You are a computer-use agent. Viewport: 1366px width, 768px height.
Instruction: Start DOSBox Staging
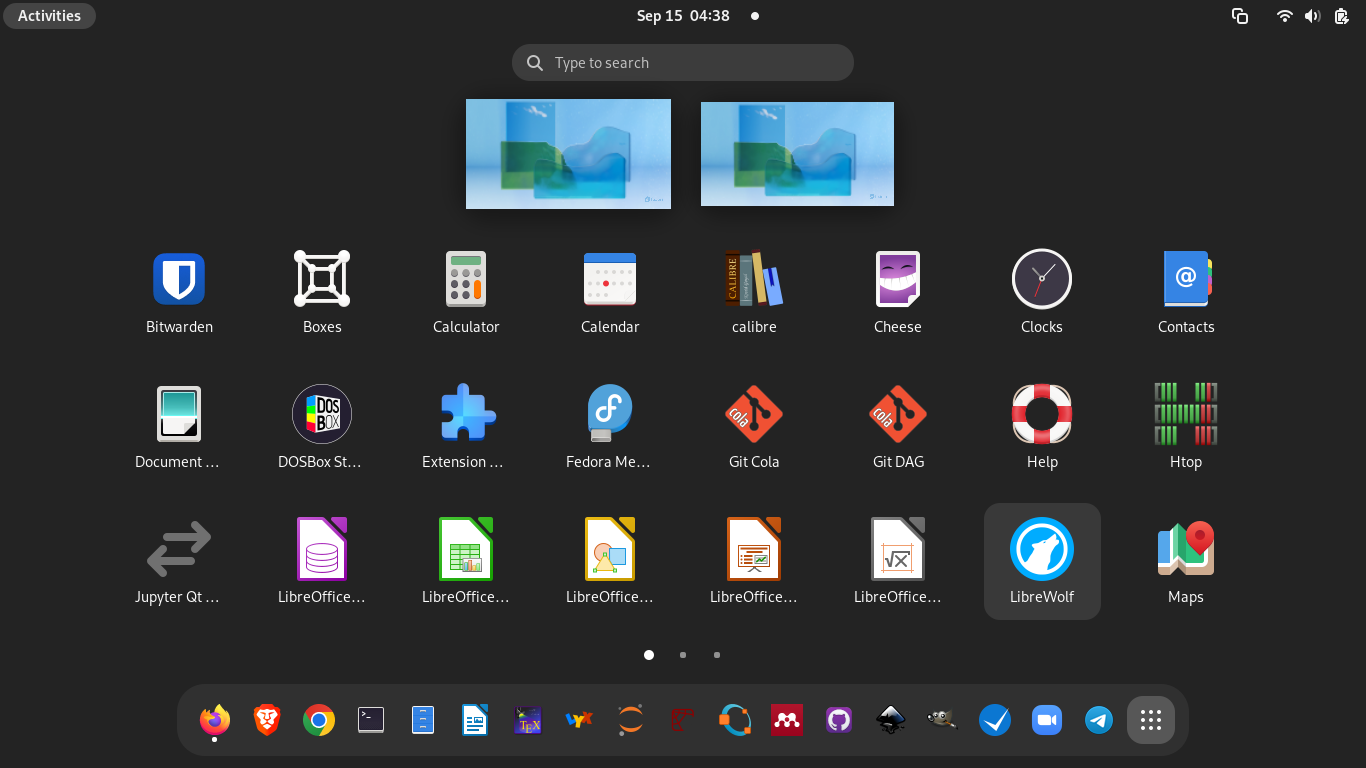pos(322,414)
